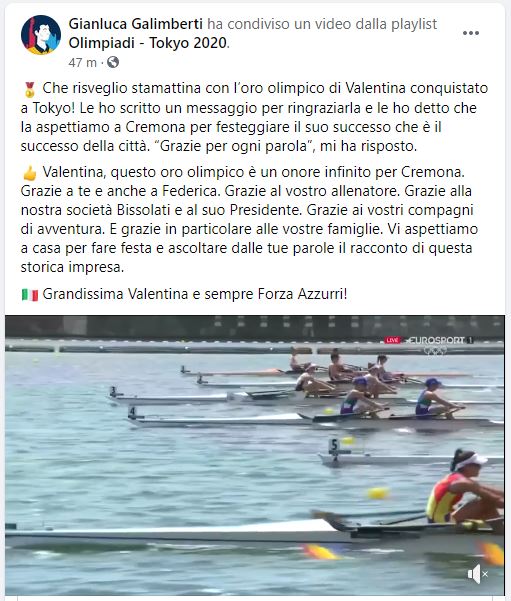511x601 pixels.
Task: Click the Olympic rings watermark
Action: (x=435, y=350)
